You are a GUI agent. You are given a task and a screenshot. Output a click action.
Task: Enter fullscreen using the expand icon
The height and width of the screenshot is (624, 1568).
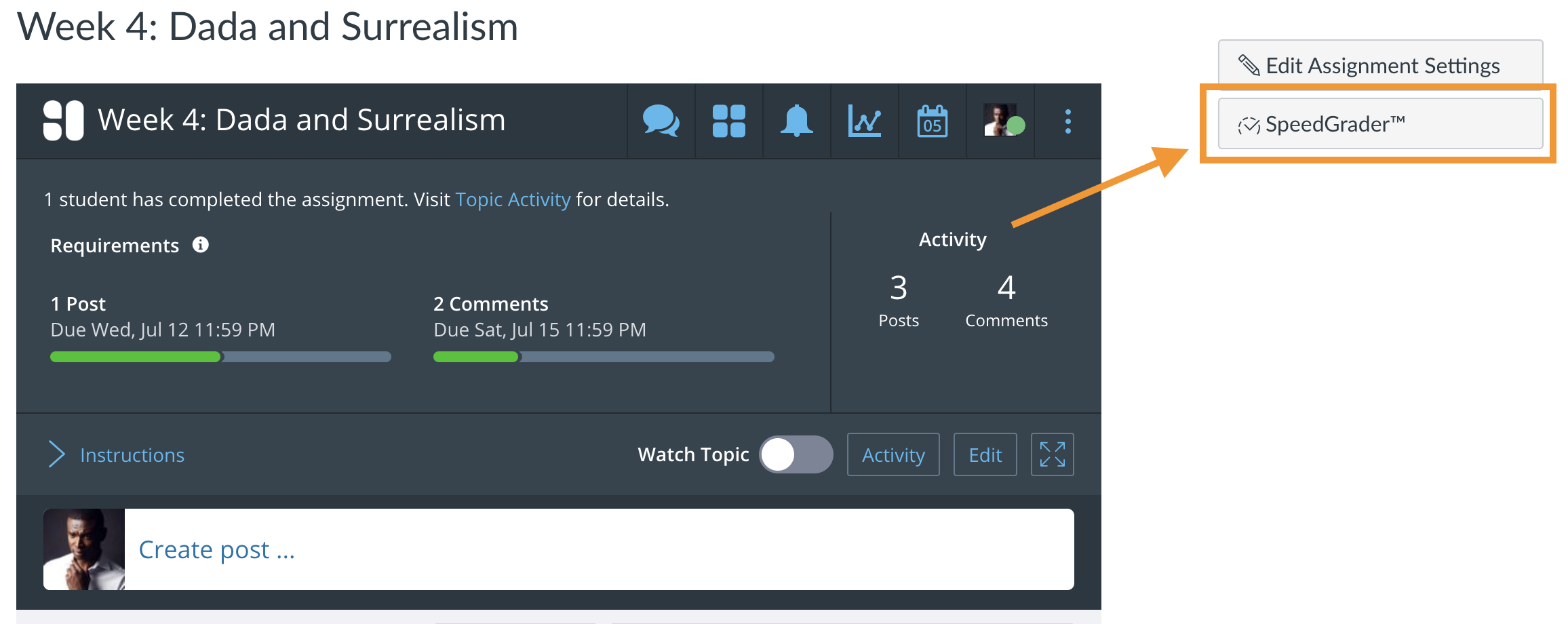click(1052, 454)
